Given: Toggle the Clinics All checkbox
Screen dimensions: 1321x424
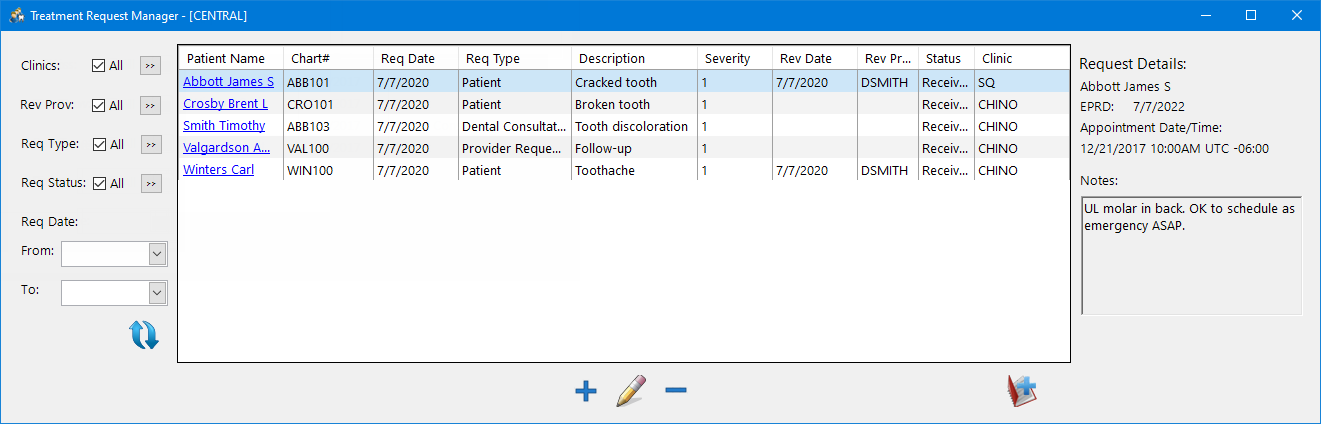Looking at the screenshot, I should [98, 66].
